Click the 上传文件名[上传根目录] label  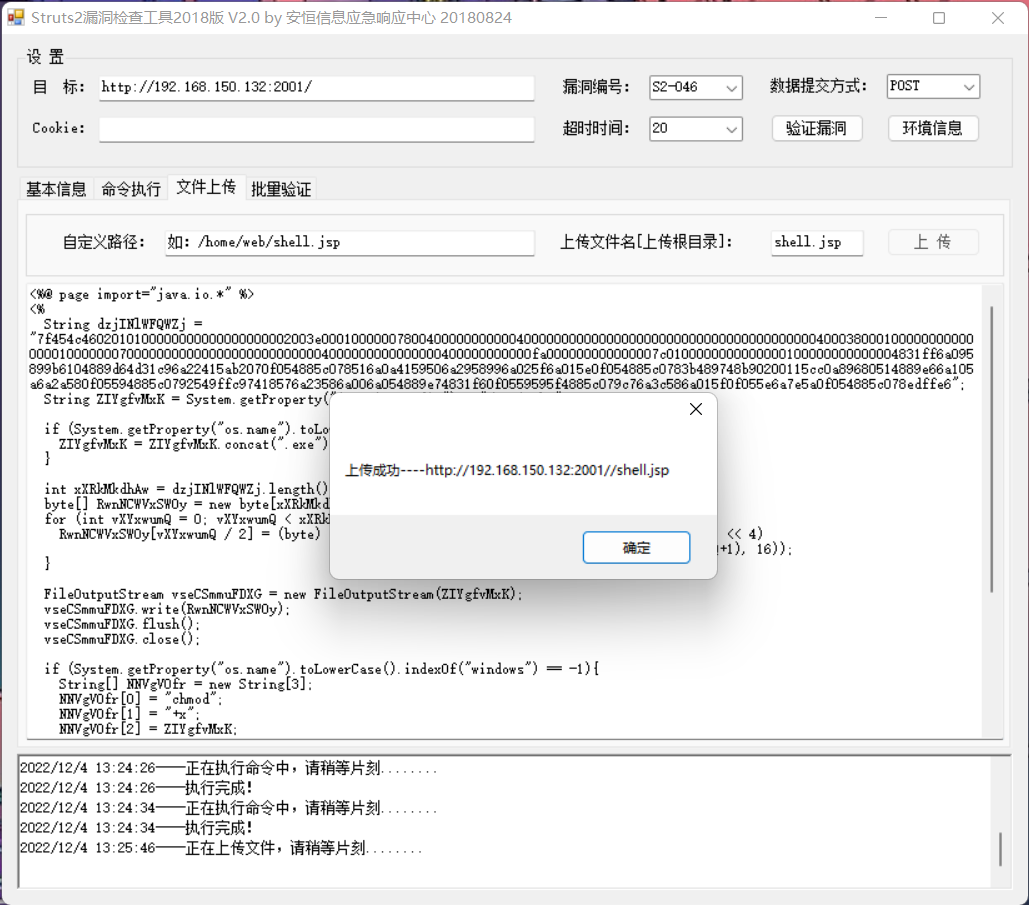[x=646, y=242]
